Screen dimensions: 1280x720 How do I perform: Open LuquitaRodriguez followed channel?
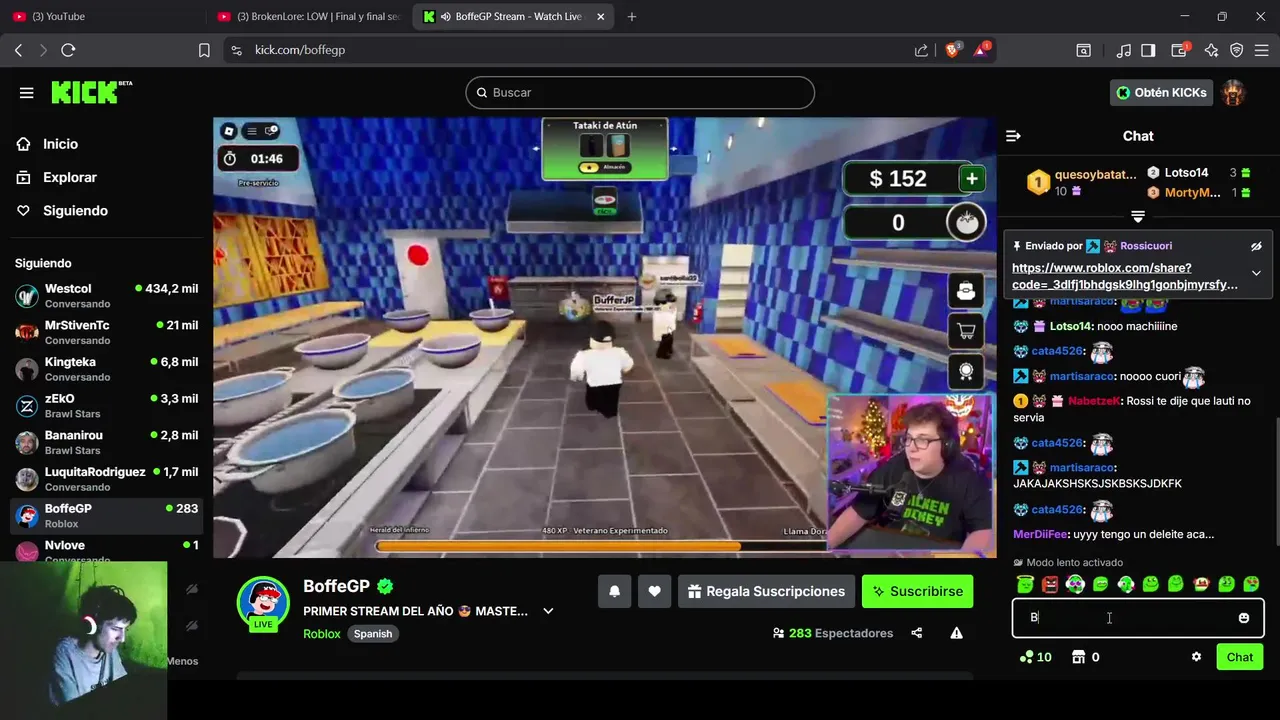[106, 479]
